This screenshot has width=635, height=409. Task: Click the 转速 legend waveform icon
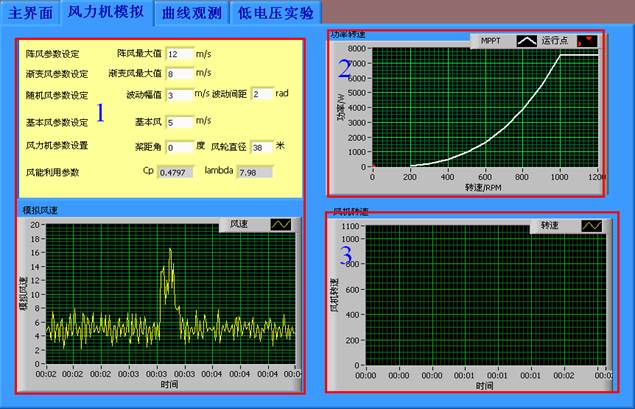[x=592, y=226]
